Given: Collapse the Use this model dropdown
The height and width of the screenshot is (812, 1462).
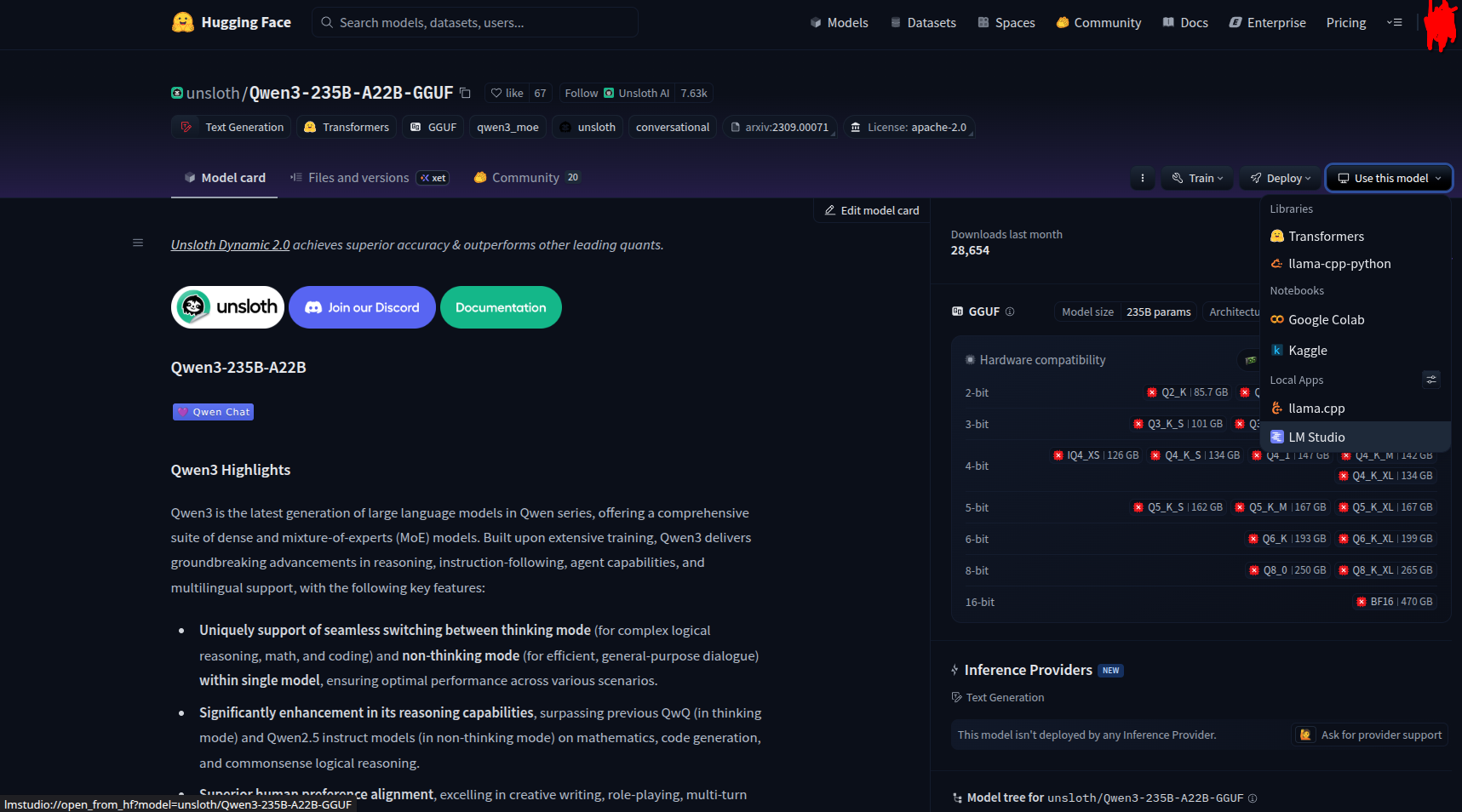Looking at the screenshot, I should (x=1389, y=178).
